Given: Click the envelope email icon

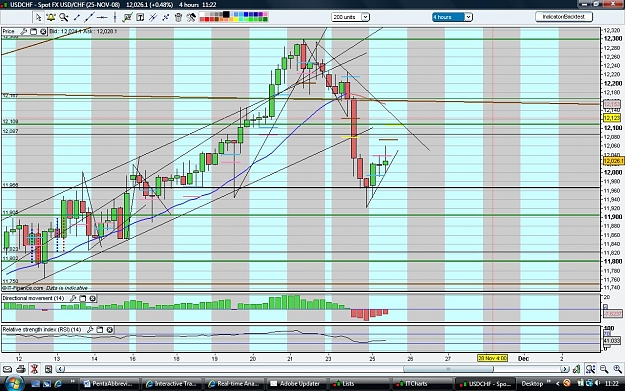Looking at the screenshot, I should point(7,369).
